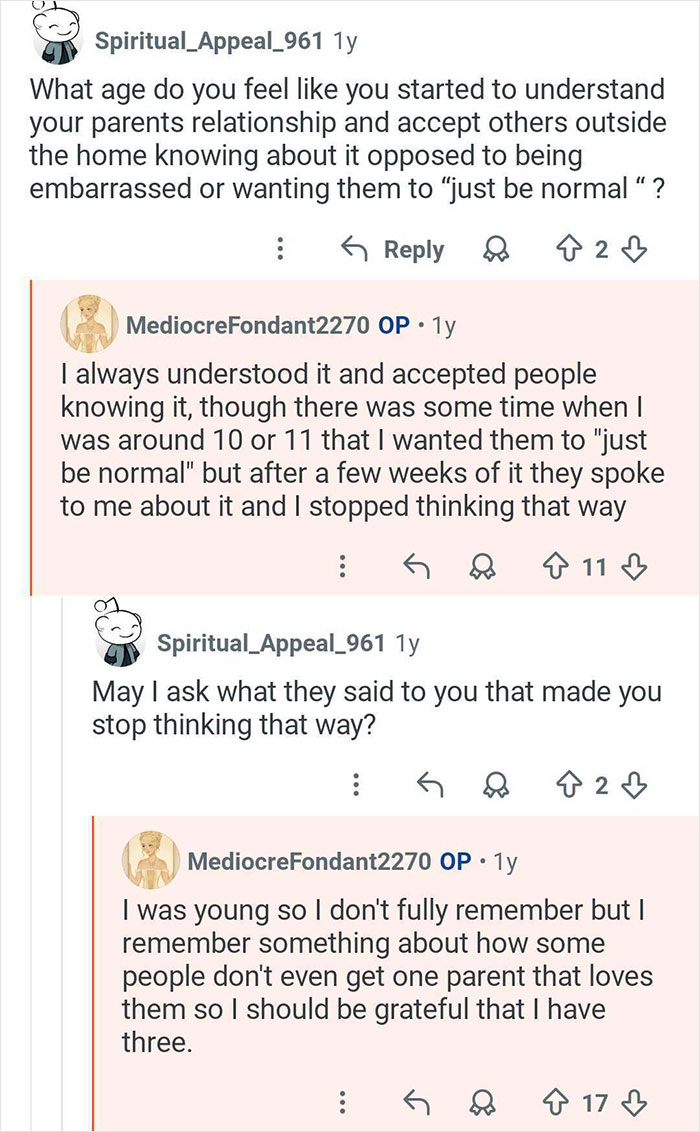Image resolution: width=700 pixels, height=1132 pixels.
Task: Select the reply arrow under the 11-vote comment
Action: click(419, 566)
